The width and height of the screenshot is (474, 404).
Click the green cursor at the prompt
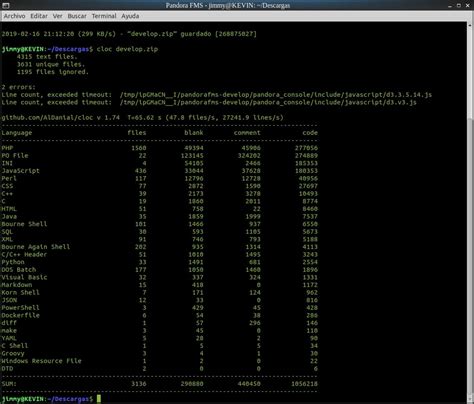click(99, 399)
